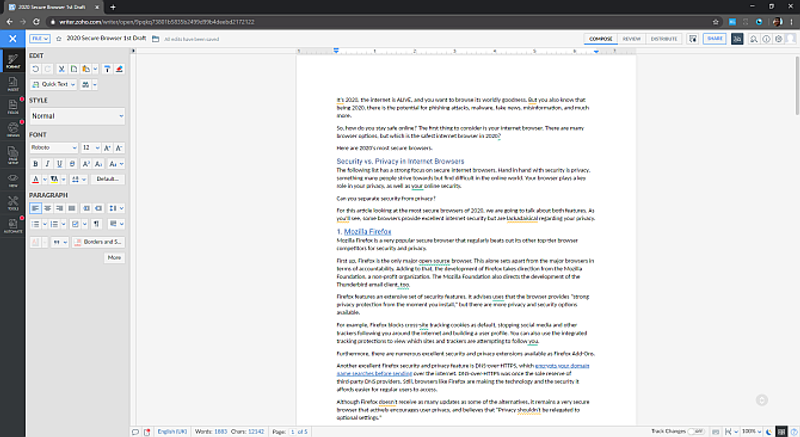Screen dimensions: 800x437
Task: Reload the browser page
Action: pyautogui.click(x=36, y=22)
